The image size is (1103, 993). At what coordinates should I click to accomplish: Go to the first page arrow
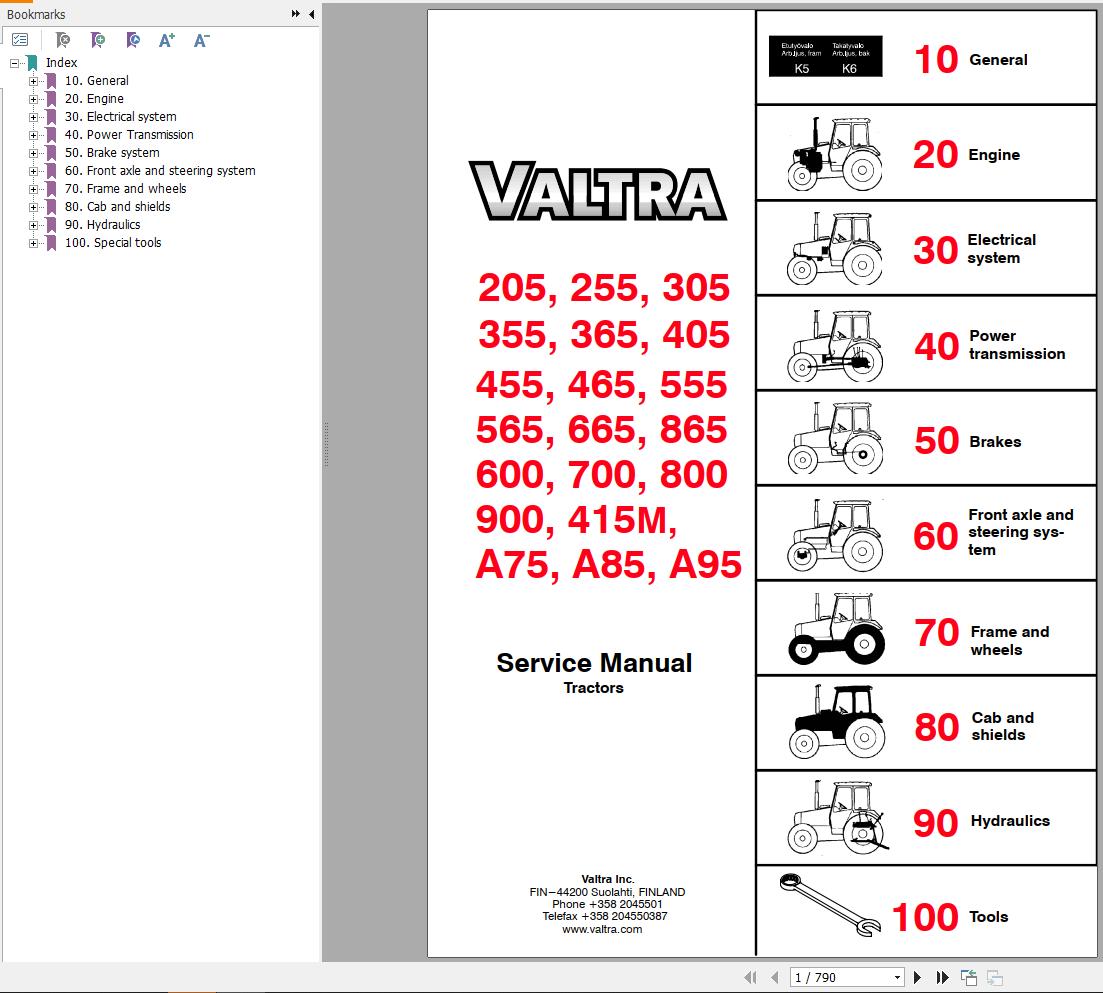pyautogui.click(x=751, y=977)
